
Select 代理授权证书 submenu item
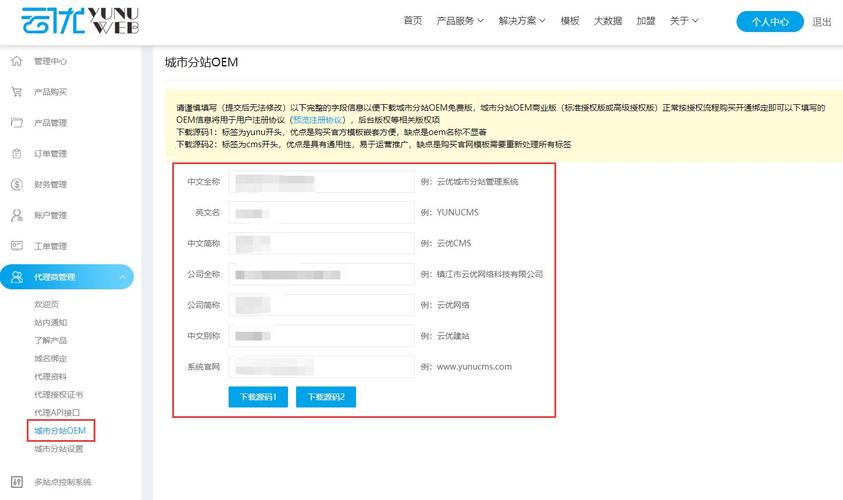pos(59,395)
